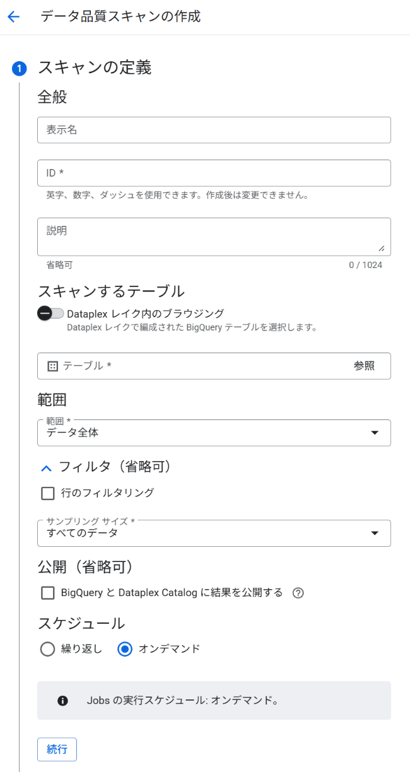
Task: Click the help icon beside publish results
Action: [298, 593]
